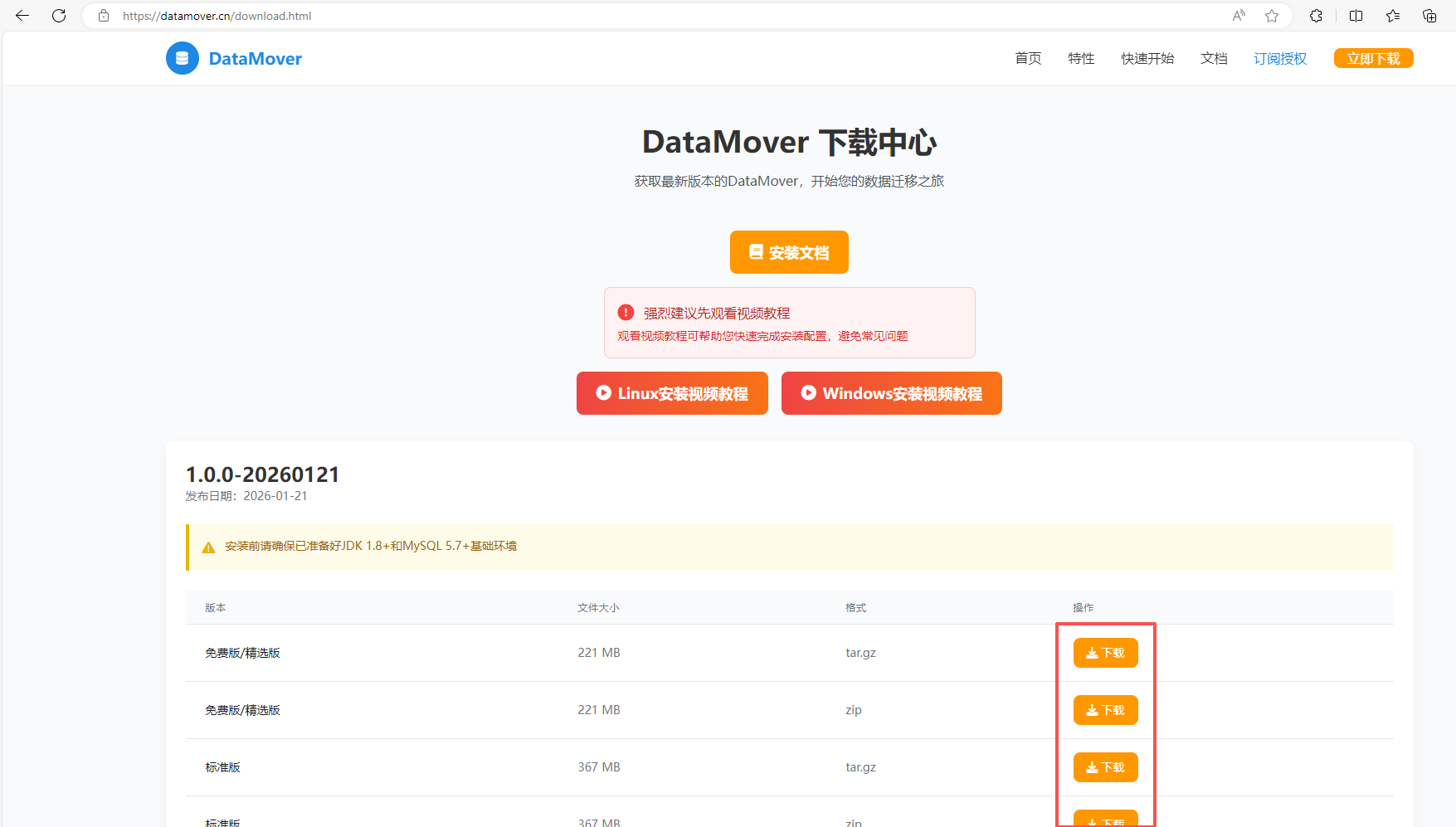View site info lock icon
Image resolution: width=1456 pixels, height=827 pixels.
click(x=104, y=16)
